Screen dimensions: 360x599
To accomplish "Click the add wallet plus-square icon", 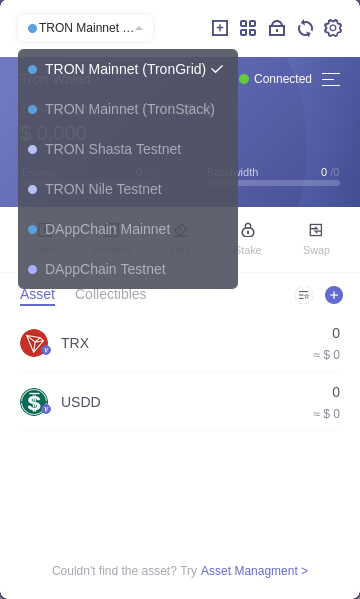I will click(220, 28).
